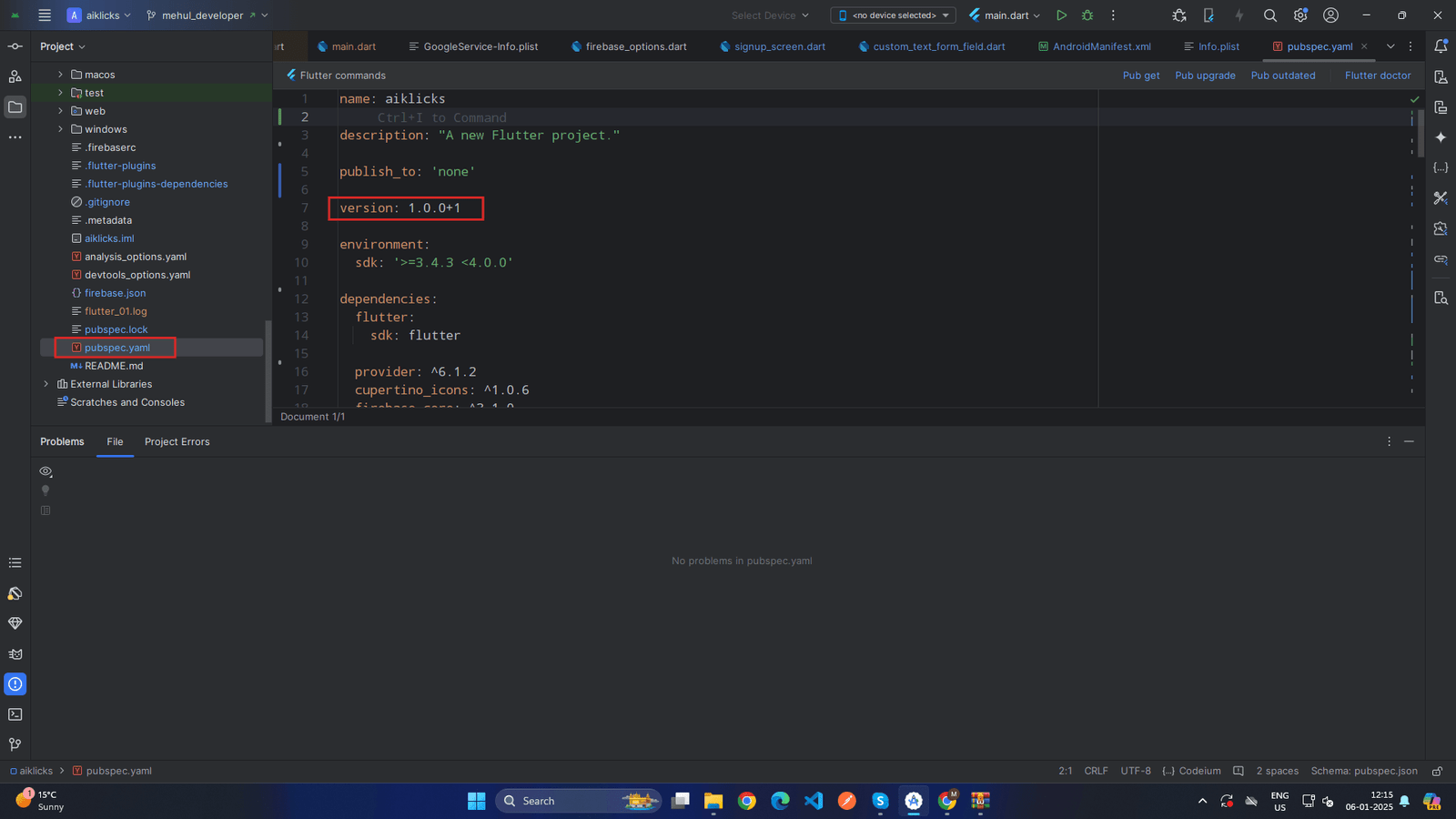Open the Terminal tool window icon
Screen dimensions: 1456x819
[15, 714]
